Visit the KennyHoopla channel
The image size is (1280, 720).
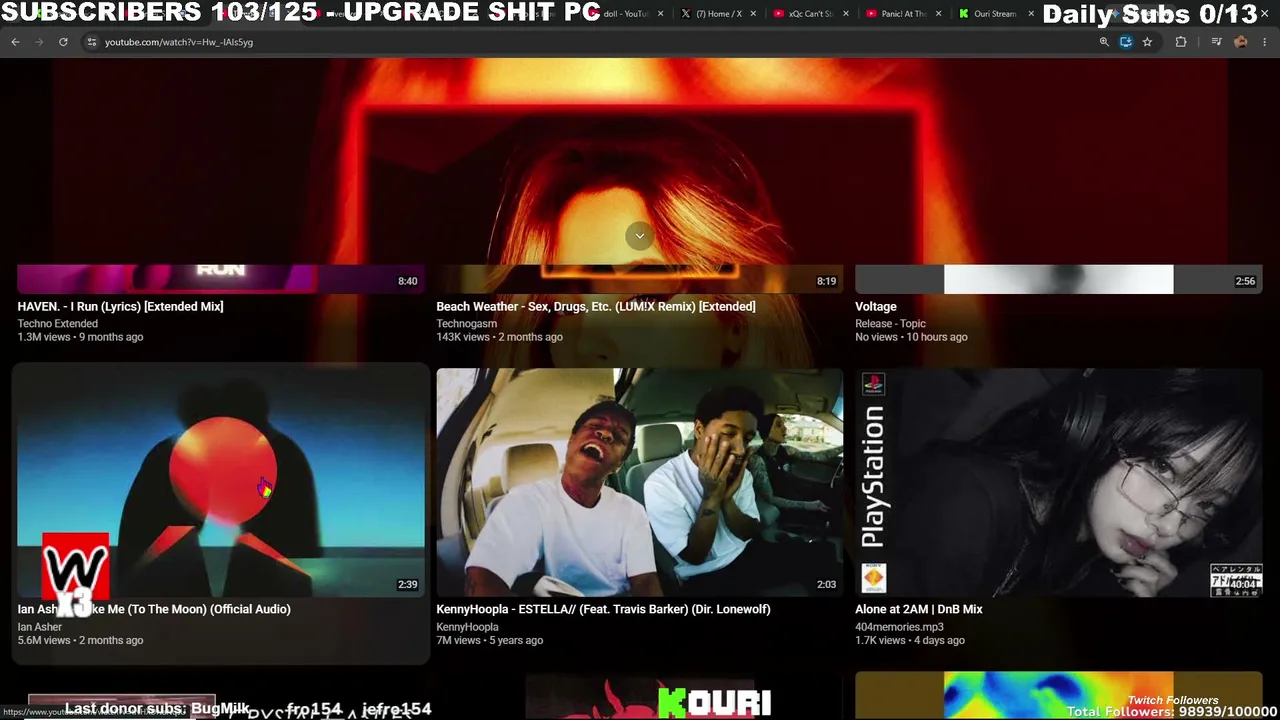(467, 627)
